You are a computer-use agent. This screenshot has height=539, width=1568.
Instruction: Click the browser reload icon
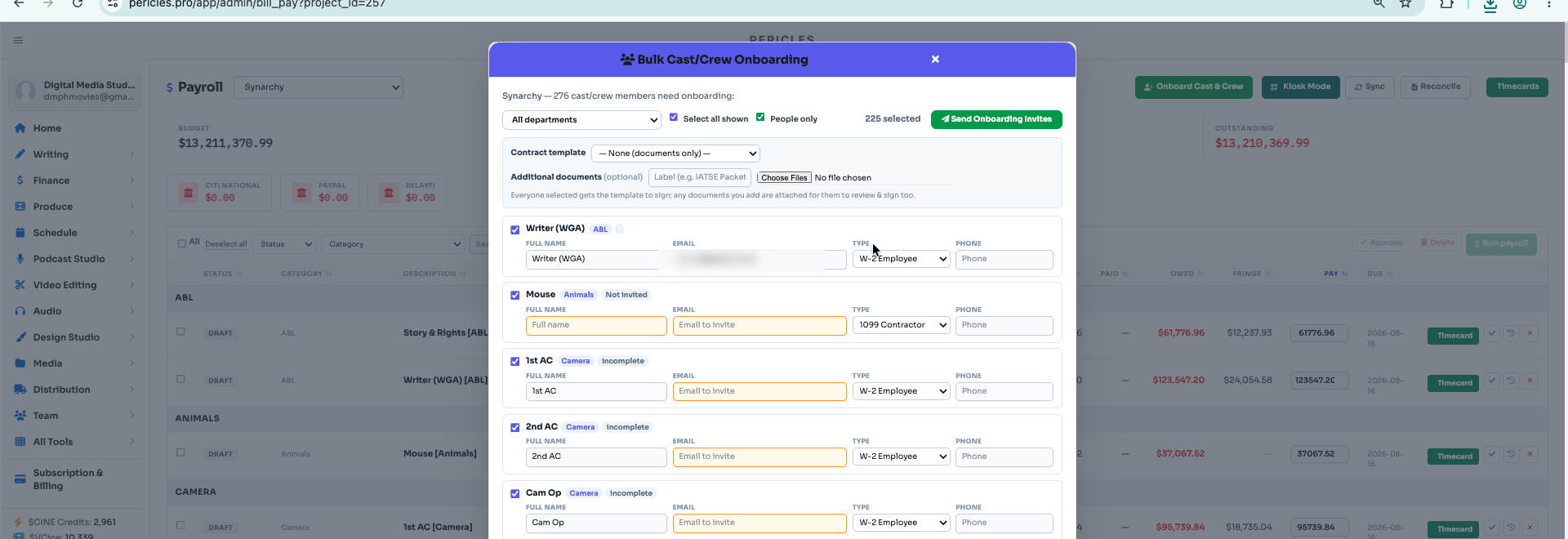pyautogui.click(x=78, y=4)
